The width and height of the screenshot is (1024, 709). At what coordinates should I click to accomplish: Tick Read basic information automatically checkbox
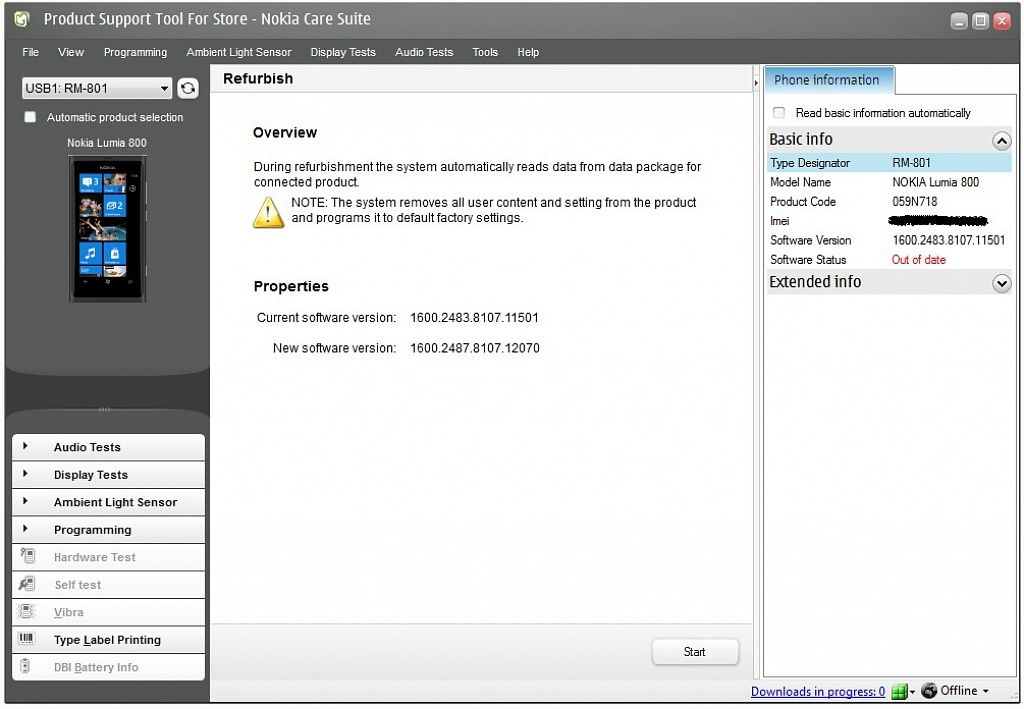tap(779, 113)
